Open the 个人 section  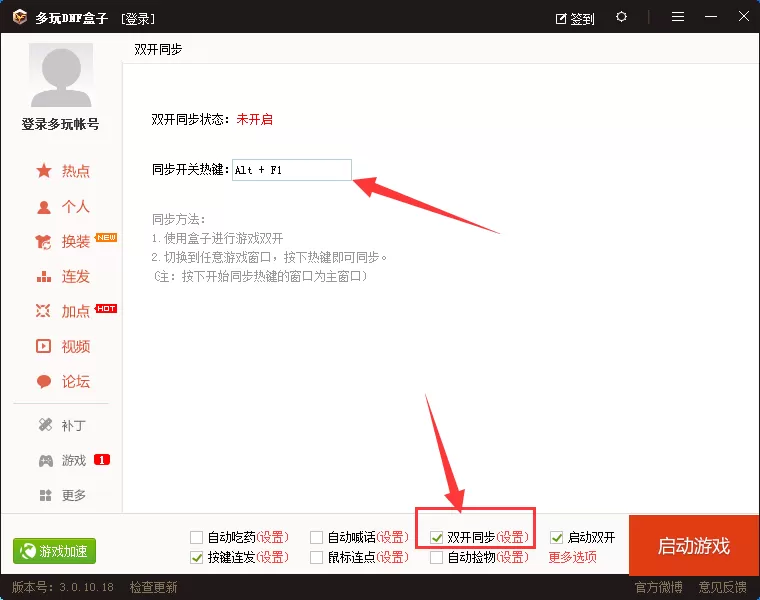coord(76,207)
